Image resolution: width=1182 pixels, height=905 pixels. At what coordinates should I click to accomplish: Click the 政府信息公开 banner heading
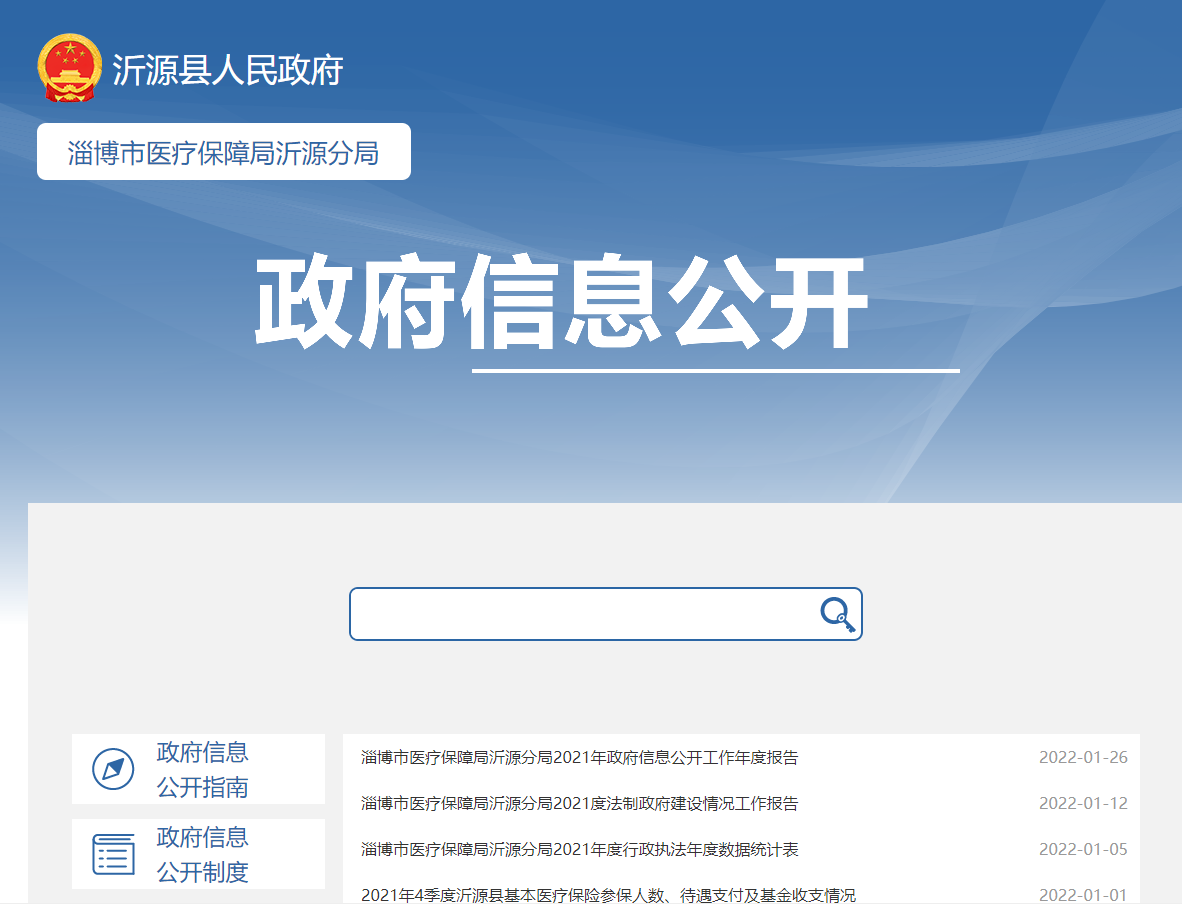[560, 304]
